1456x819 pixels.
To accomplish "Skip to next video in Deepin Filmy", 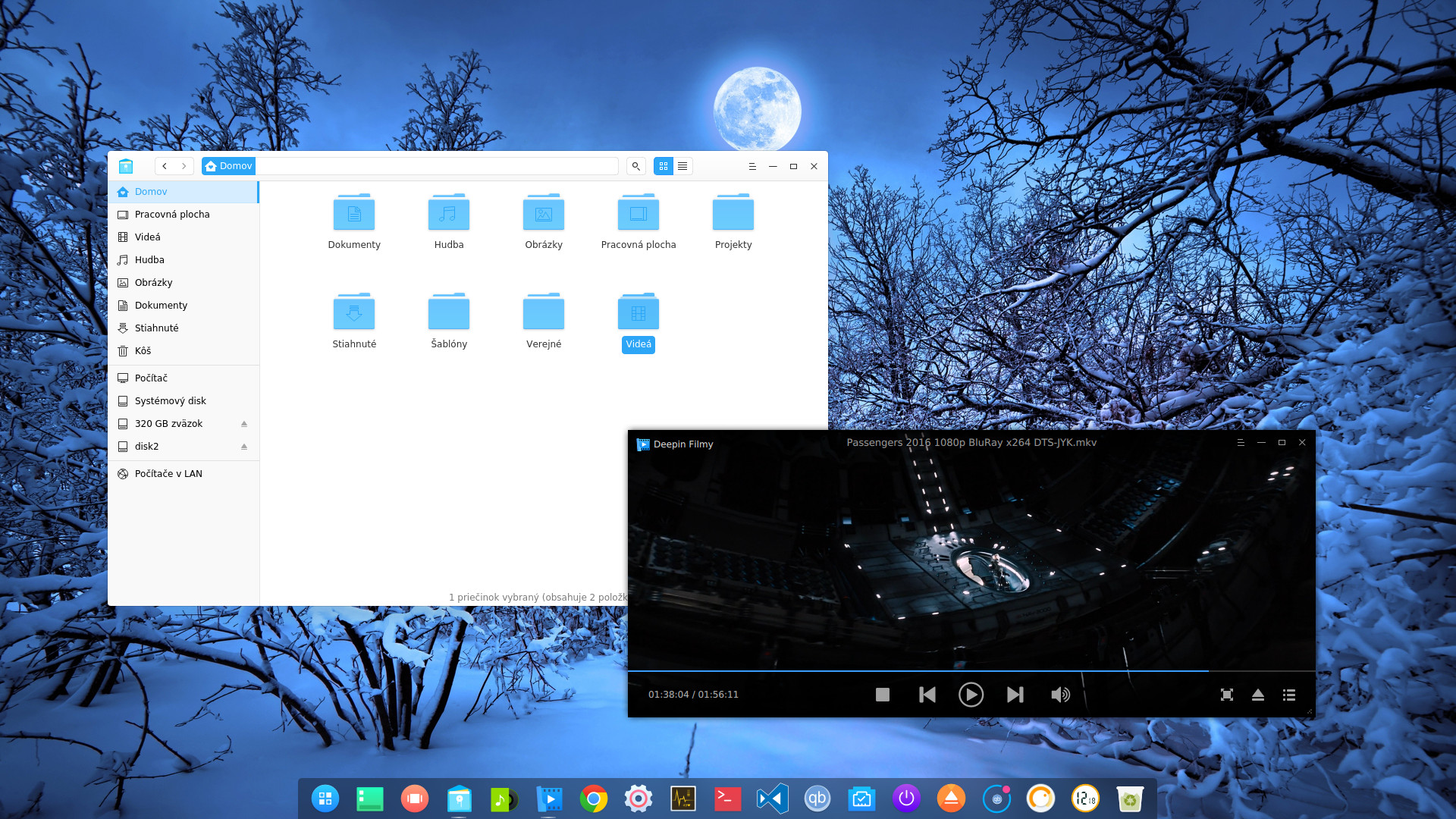I will 1015,695.
